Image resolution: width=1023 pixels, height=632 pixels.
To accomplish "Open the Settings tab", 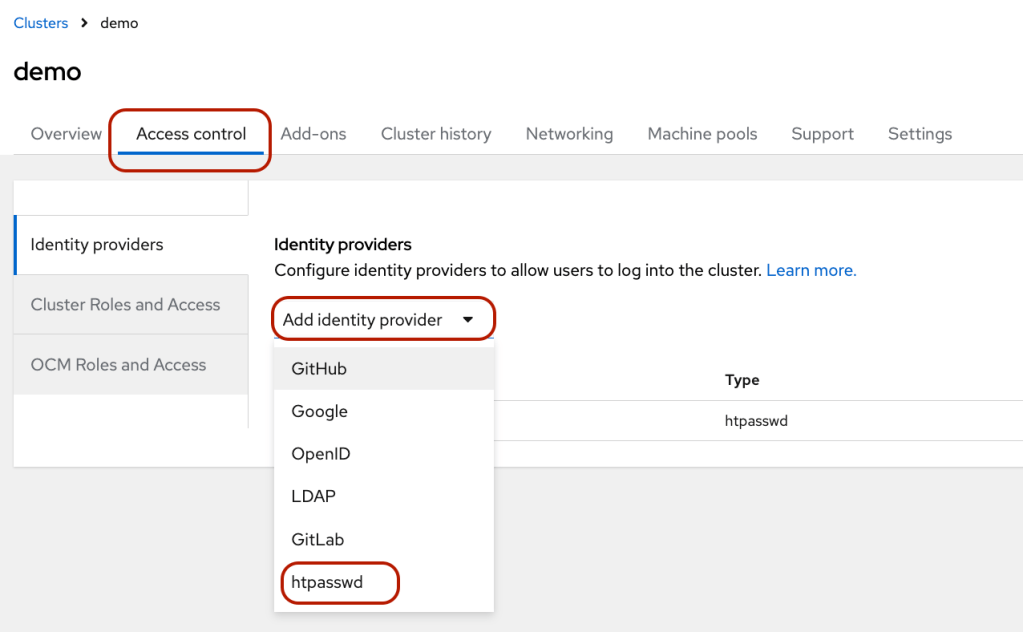I will [919, 134].
